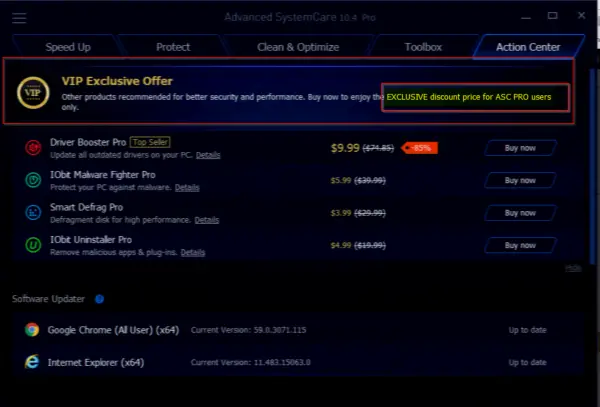Click the VIP Exclusive Offer heading

117,81
